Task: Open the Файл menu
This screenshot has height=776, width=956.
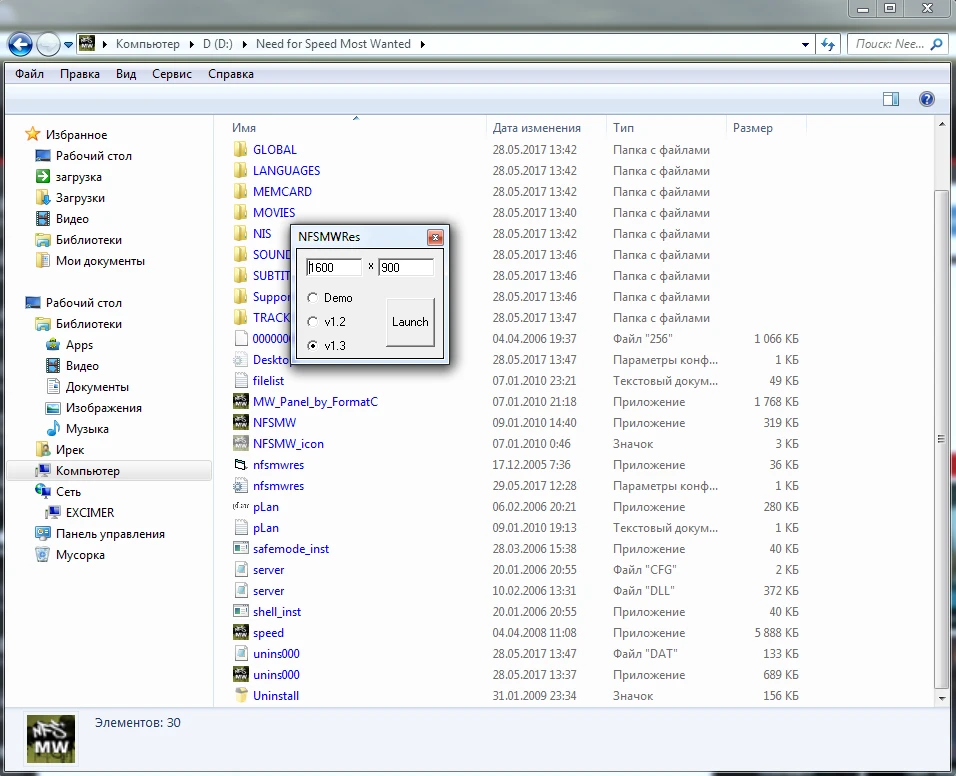Action: click(x=29, y=74)
